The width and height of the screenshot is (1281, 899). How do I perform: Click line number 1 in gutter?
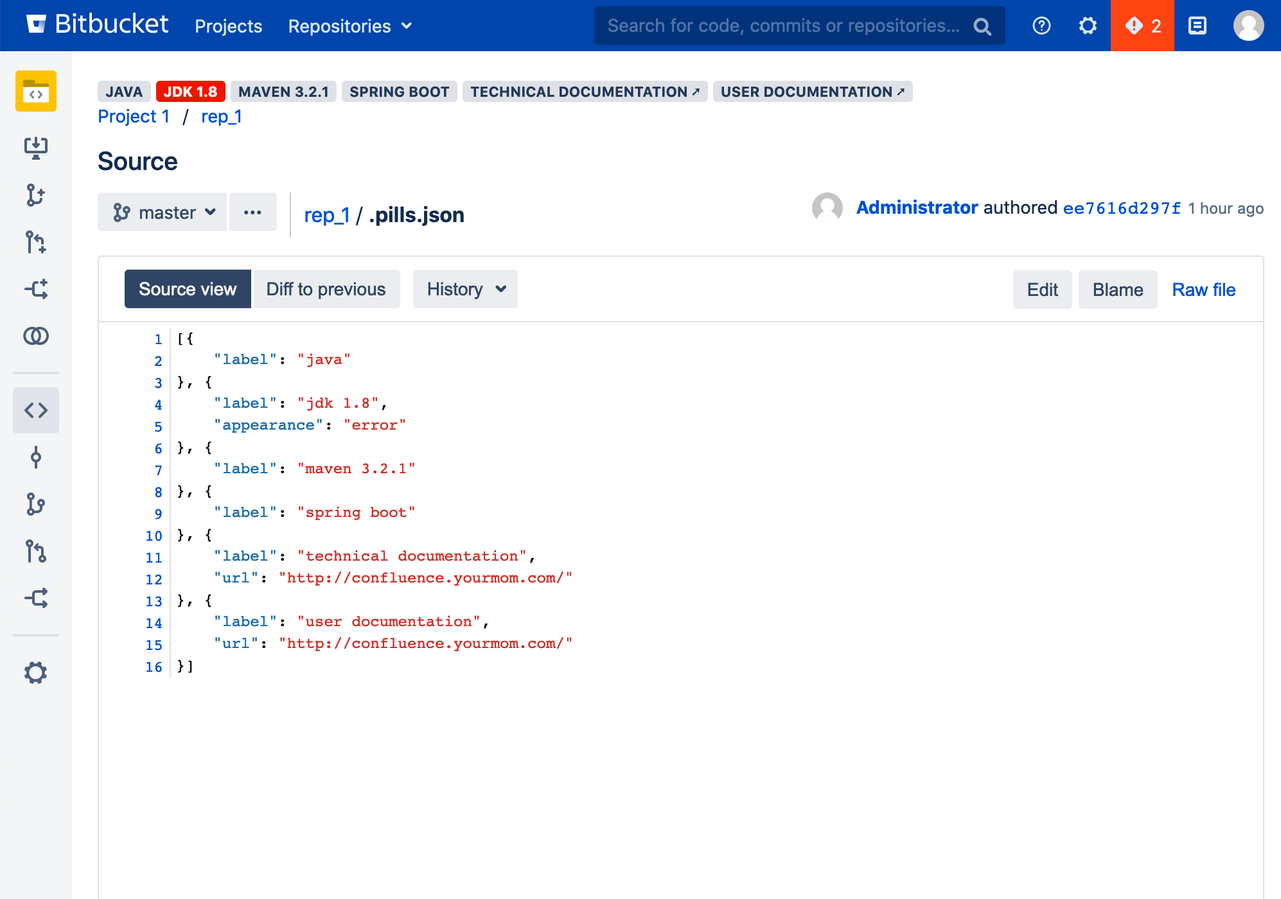(158, 340)
